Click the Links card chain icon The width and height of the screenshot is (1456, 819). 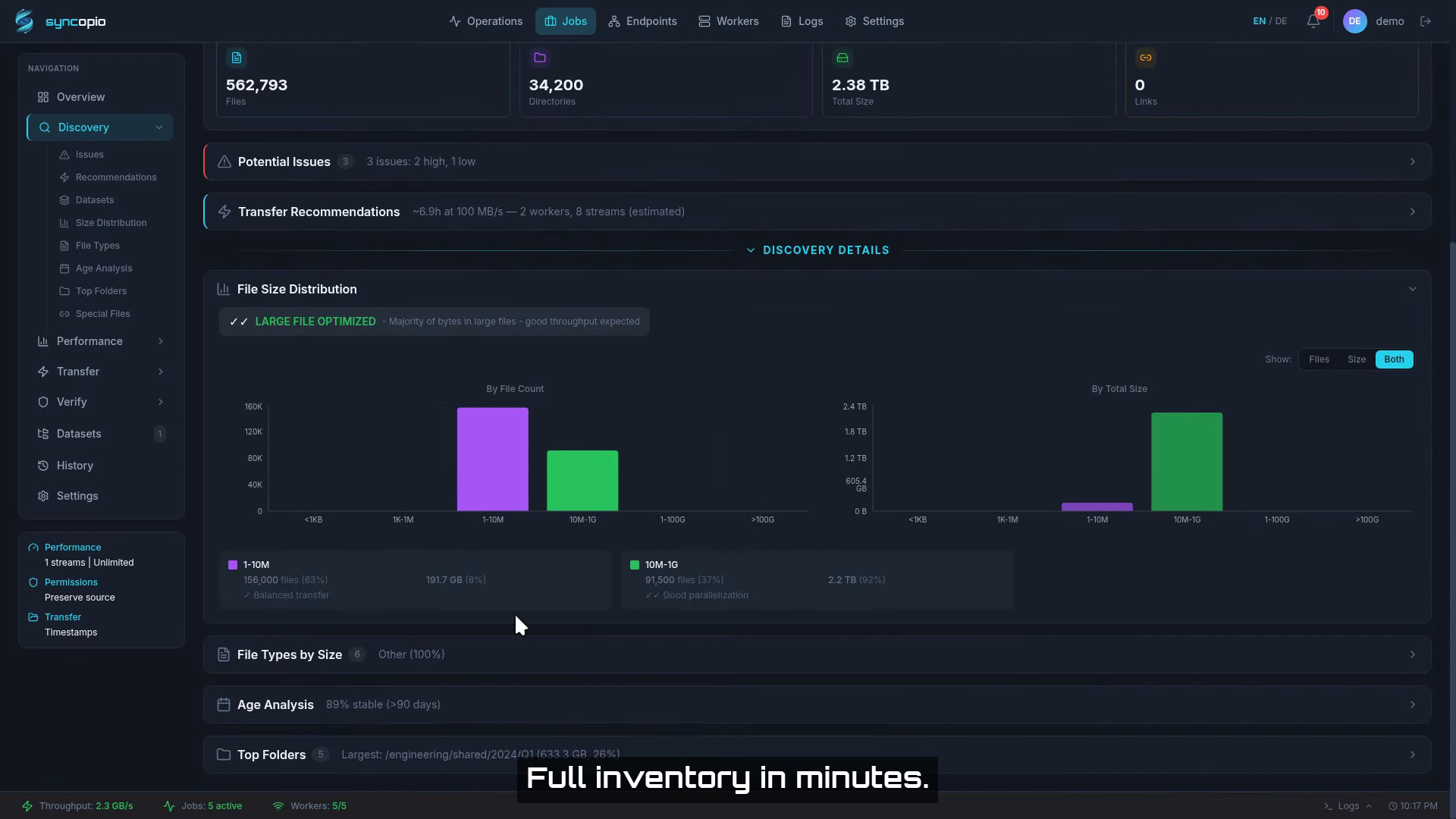tap(1146, 58)
